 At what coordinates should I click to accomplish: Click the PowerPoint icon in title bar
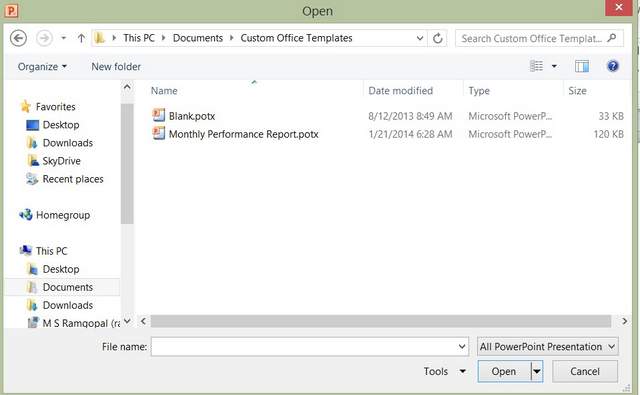click(x=11, y=11)
